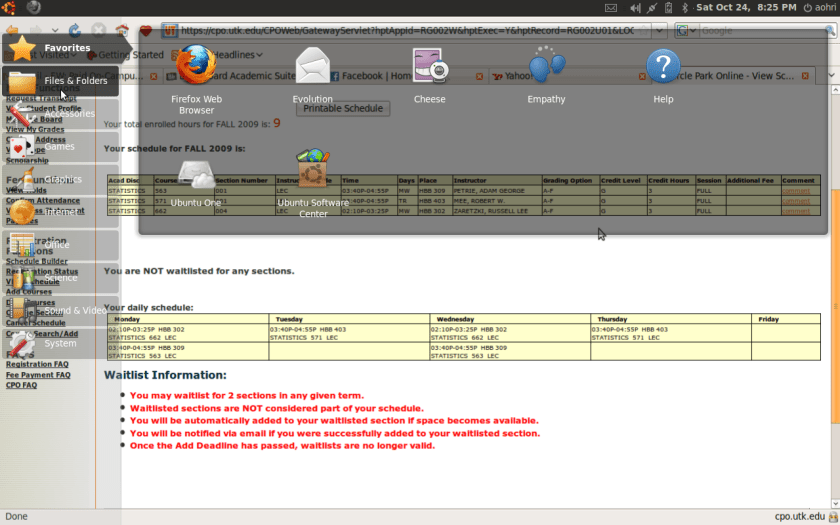Open the list all tabs dropdown
The image size is (840, 525).
[x=831, y=76]
